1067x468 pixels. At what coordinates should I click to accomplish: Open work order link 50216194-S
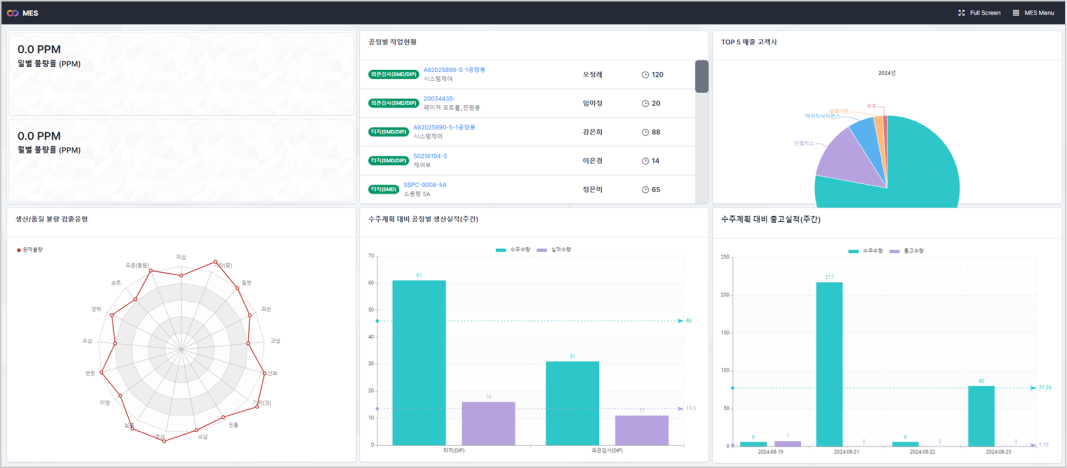point(430,156)
